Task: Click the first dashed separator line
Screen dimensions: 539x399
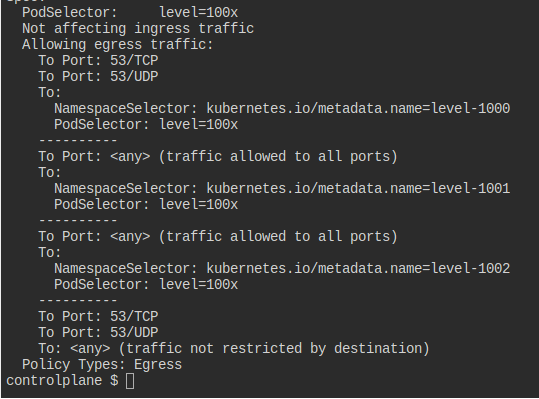Action: click(78, 141)
